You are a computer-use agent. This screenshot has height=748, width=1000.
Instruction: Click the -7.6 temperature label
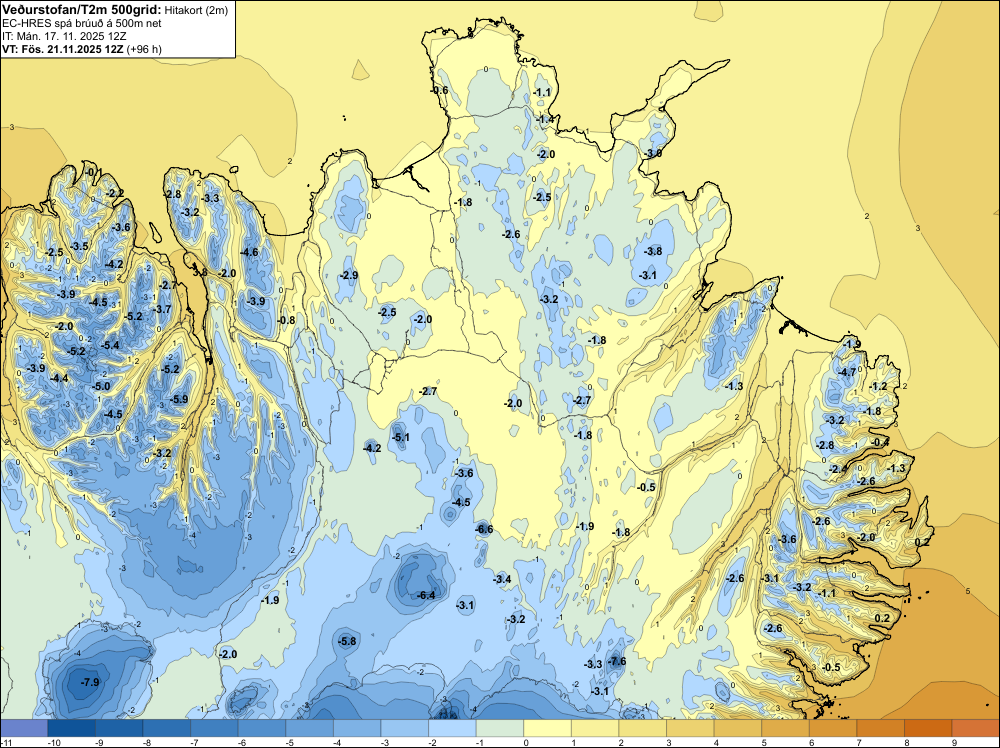click(x=617, y=661)
